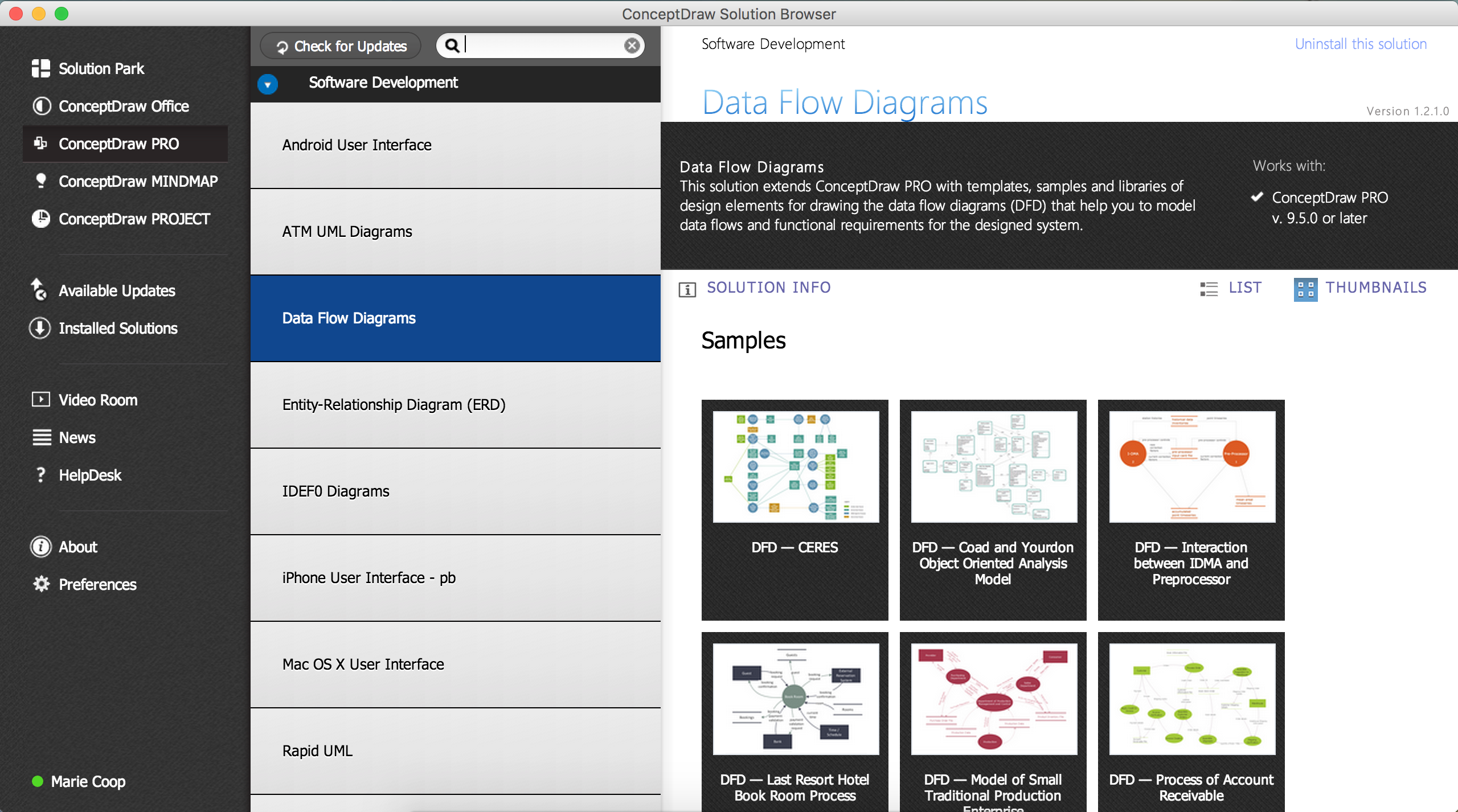Click into the search input field
This screenshot has height=812, width=1458.
point(540,46)
